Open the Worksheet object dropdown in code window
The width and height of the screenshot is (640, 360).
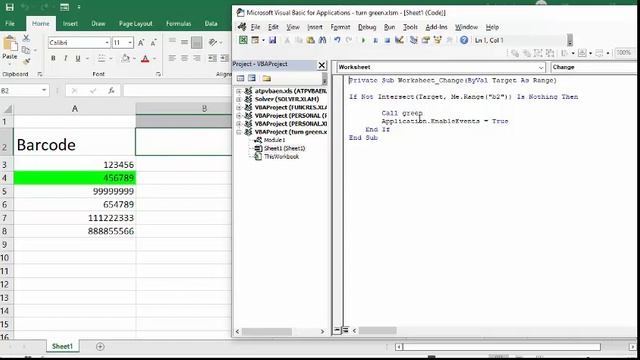pos(541,67)
